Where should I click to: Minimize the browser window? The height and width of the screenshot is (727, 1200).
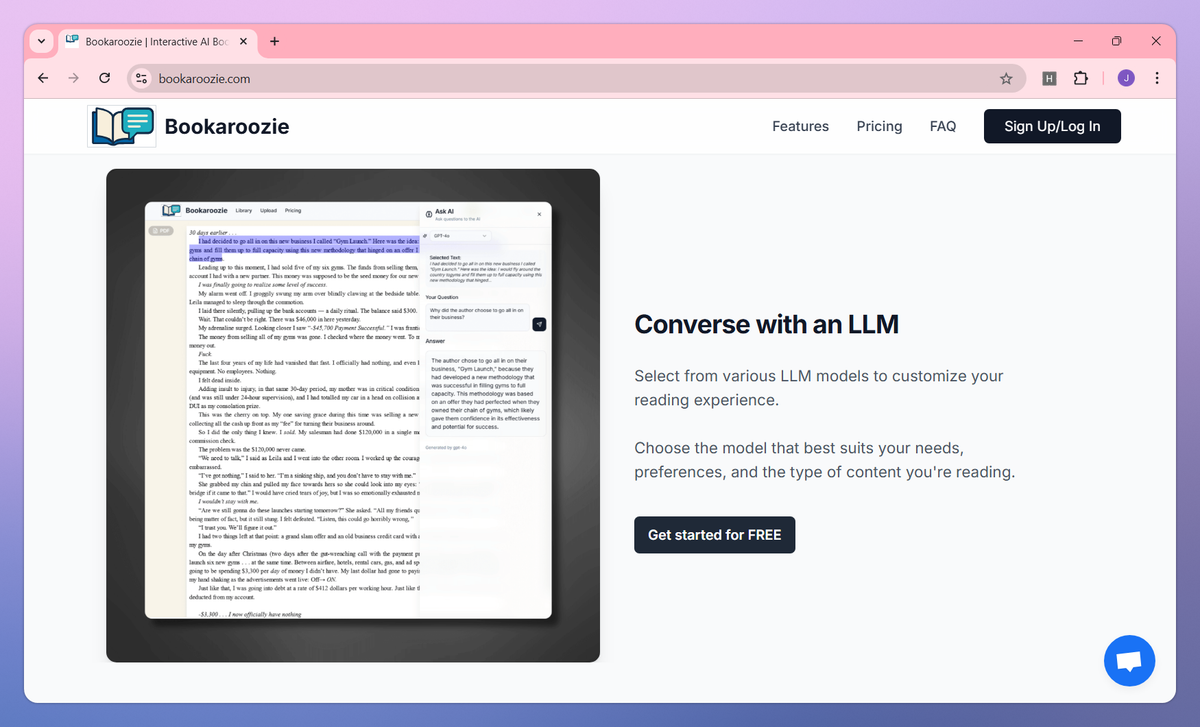coord(1078,41)
